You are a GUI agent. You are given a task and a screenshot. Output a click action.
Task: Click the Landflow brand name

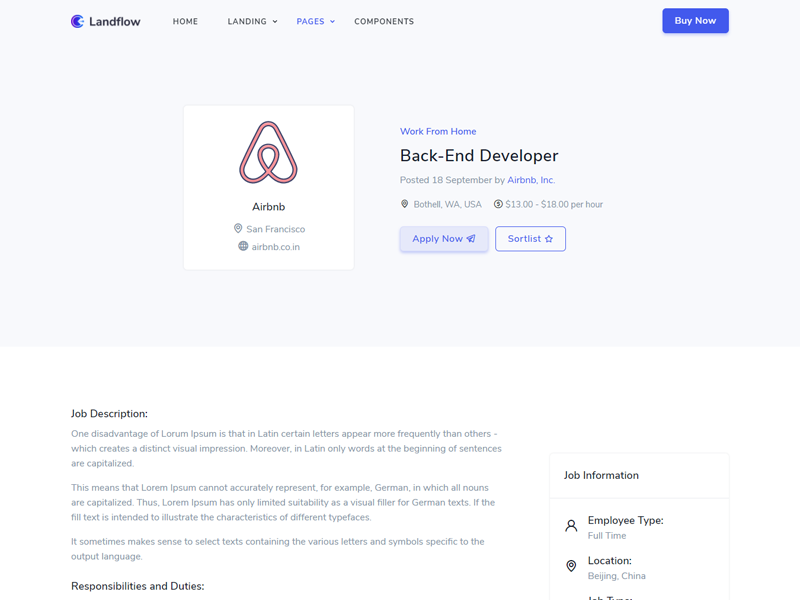115,21
